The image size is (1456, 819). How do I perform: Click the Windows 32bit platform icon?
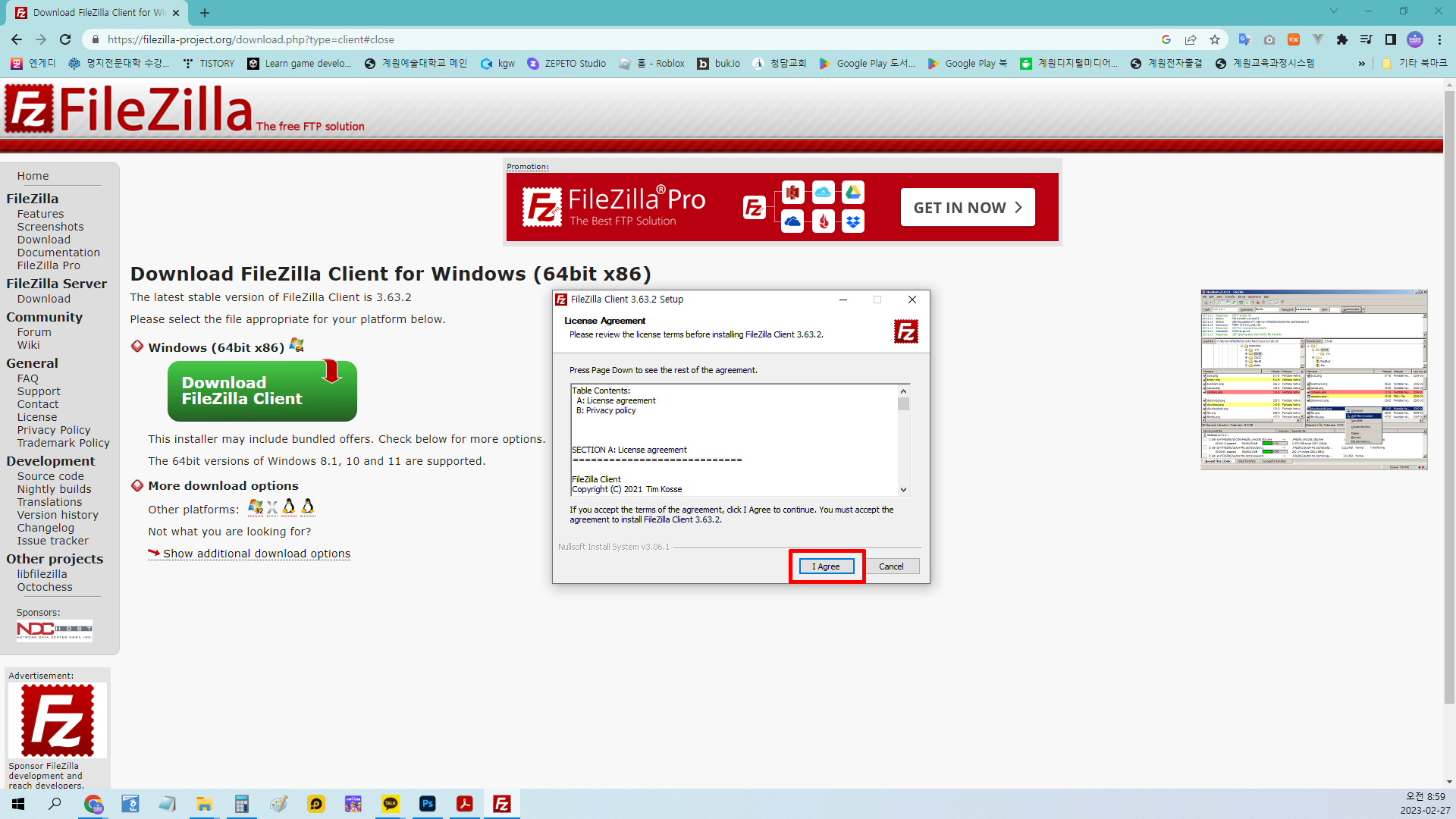pyautogui.click(x=255, y=507)
